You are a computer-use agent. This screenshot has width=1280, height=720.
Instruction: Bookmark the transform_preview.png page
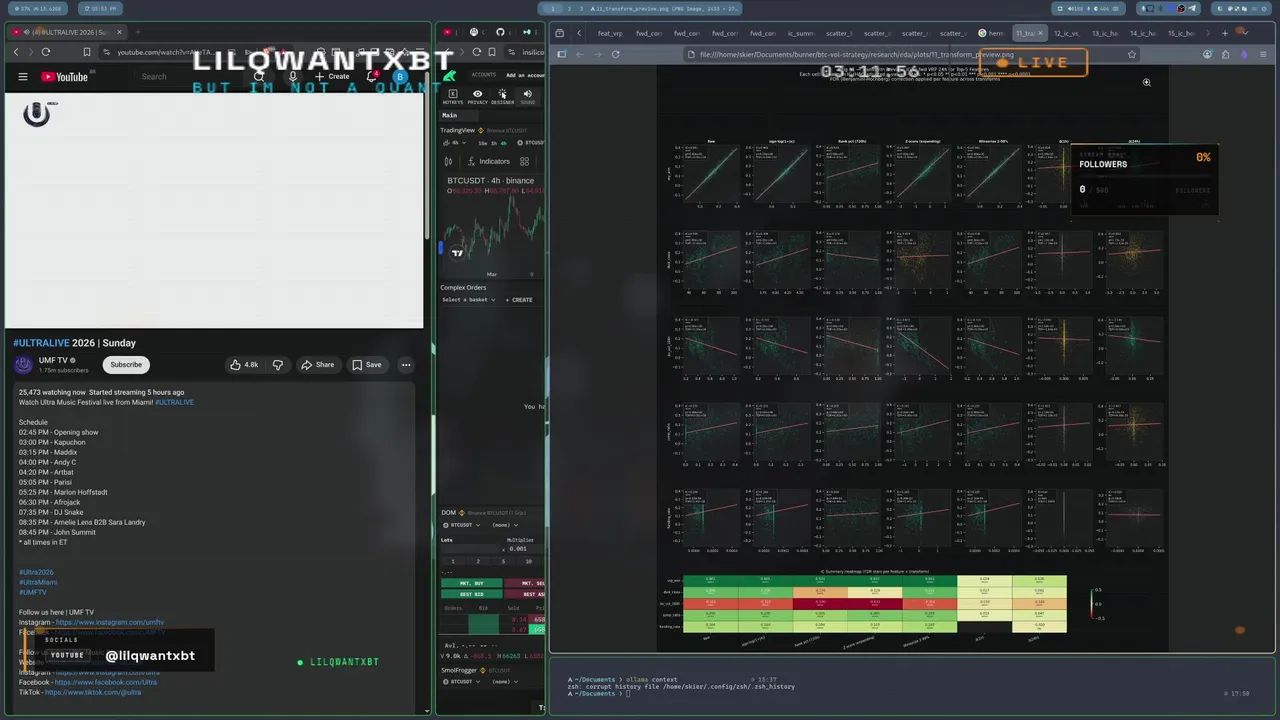(x=1132, y=54)
